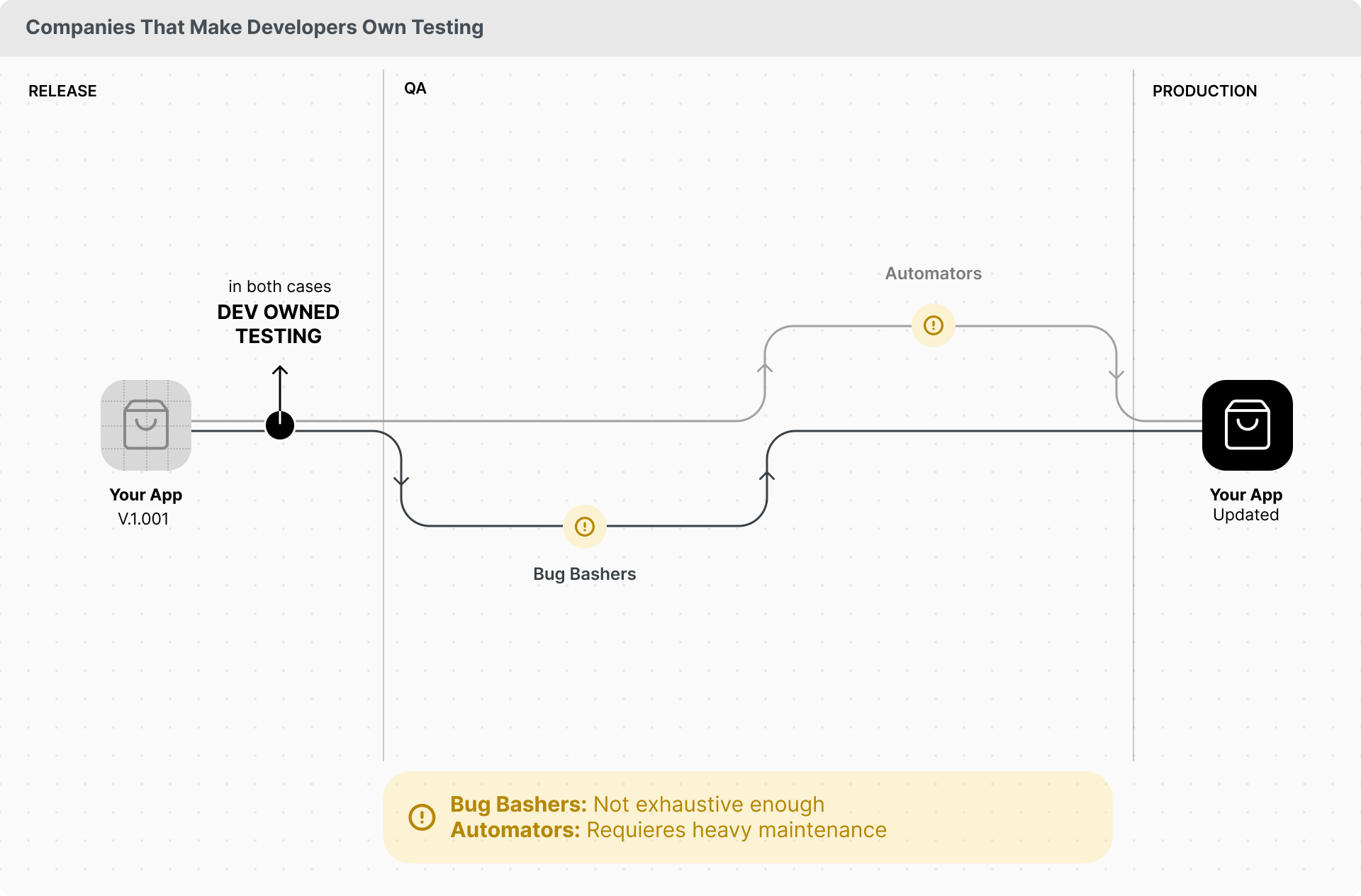Expand the Bug Bashers label details
The height and width of the screenshot is (896, 1361).
(584, 574)
